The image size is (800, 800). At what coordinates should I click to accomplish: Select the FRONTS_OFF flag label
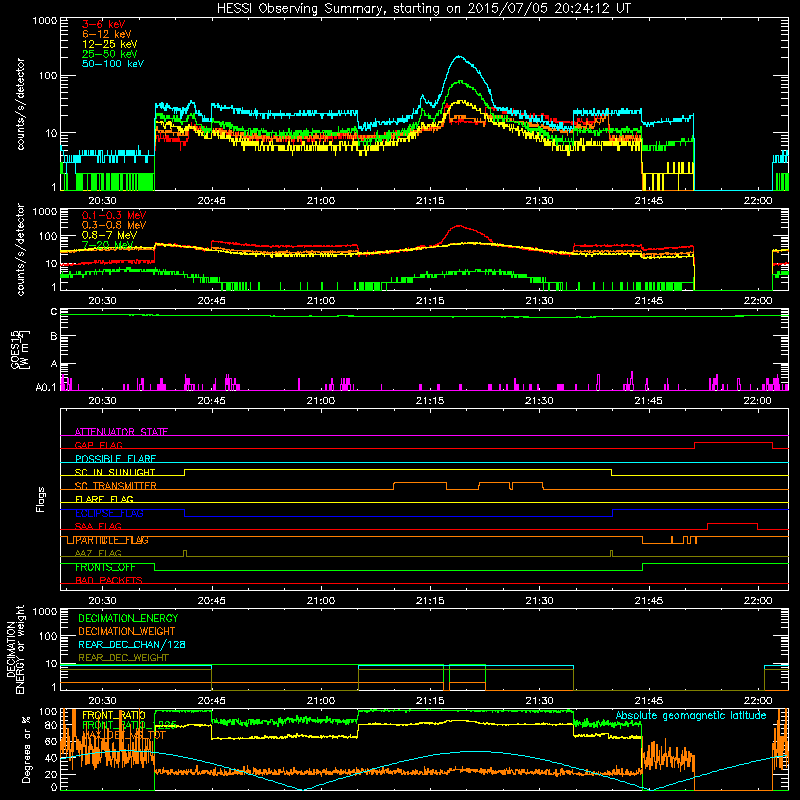(x=105, y=567)
